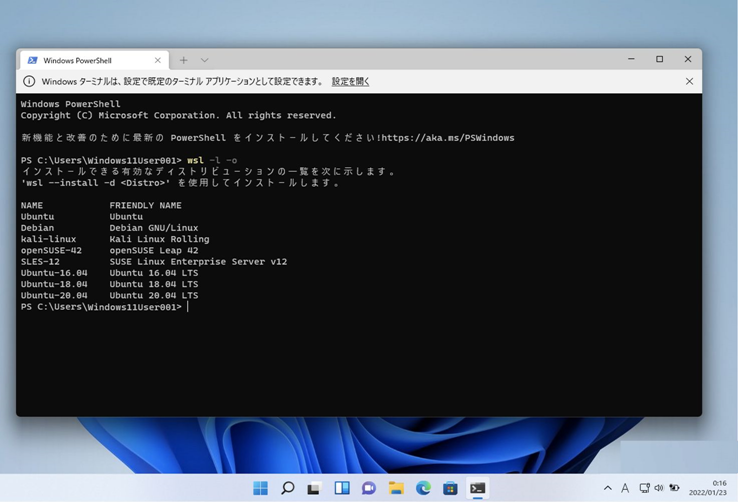
Task: Dismiss the default terminal info bar
Action: (x=689, y=81)
